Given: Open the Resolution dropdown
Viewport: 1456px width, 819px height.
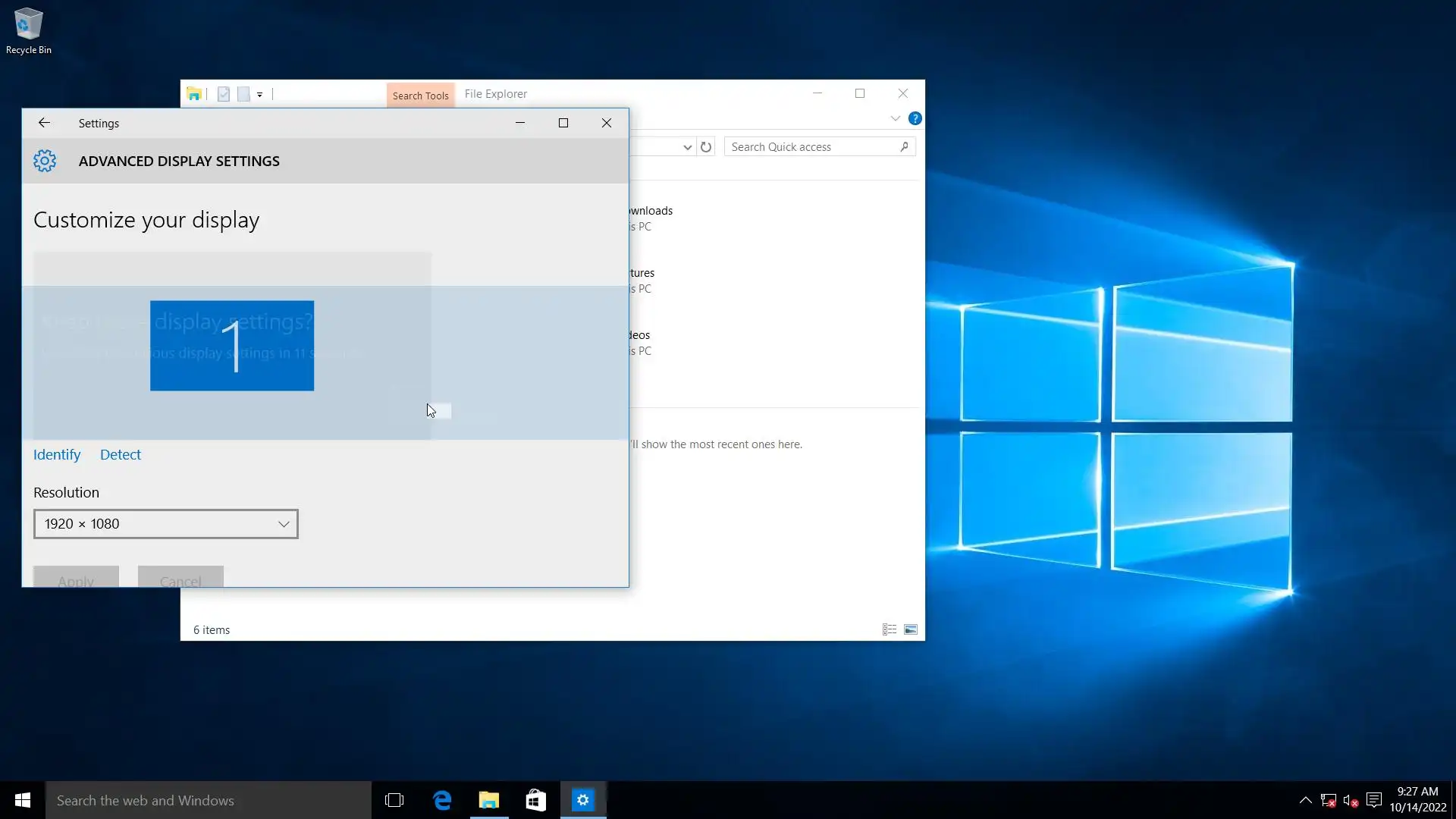Looking at the screenshot, I should click(x=166, y=524).
